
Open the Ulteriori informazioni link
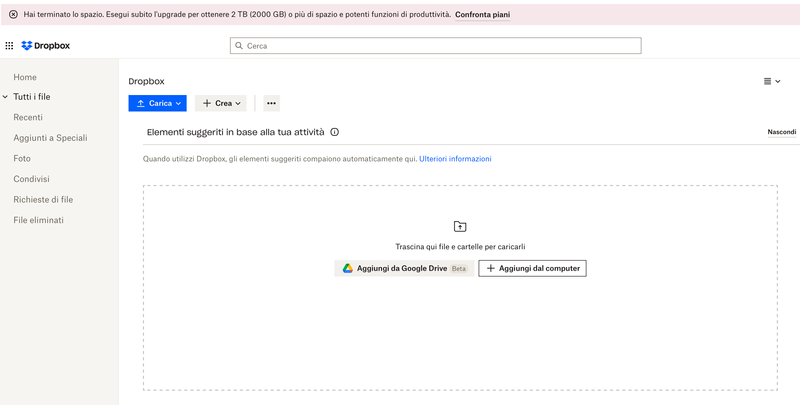(455, 159)
